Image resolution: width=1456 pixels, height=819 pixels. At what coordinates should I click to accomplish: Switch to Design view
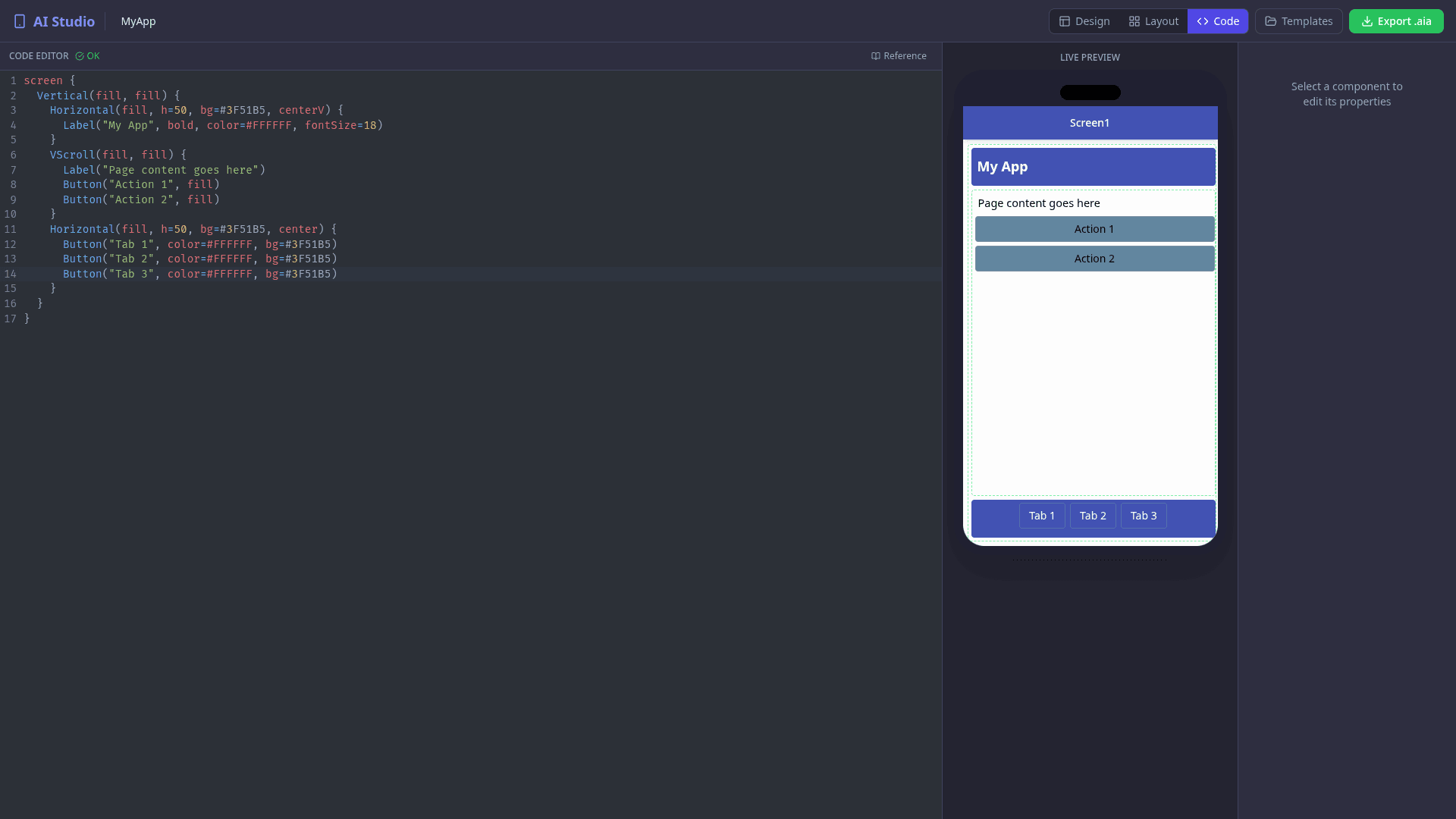point(1084,21)
